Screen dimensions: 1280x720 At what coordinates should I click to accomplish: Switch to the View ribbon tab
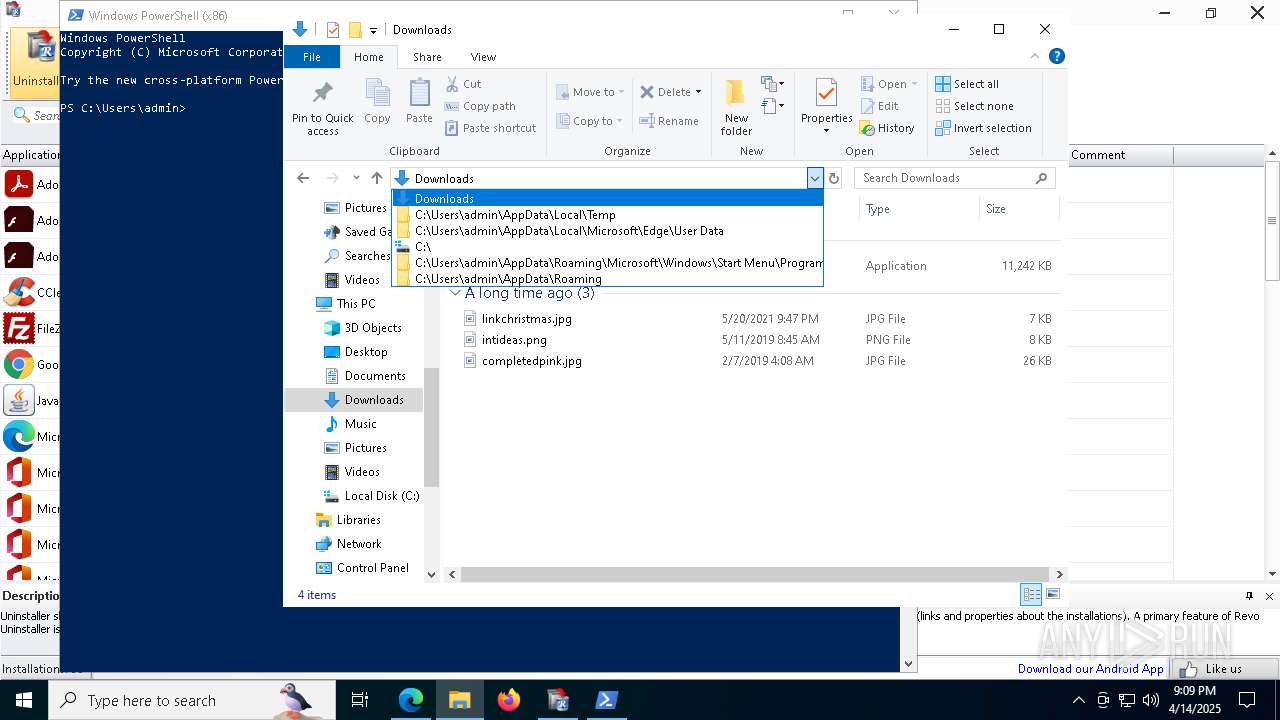[483, 57]
